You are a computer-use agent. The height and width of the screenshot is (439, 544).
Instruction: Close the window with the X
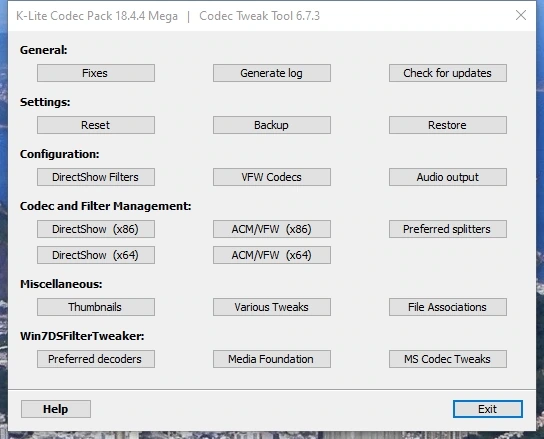[521, 15]
